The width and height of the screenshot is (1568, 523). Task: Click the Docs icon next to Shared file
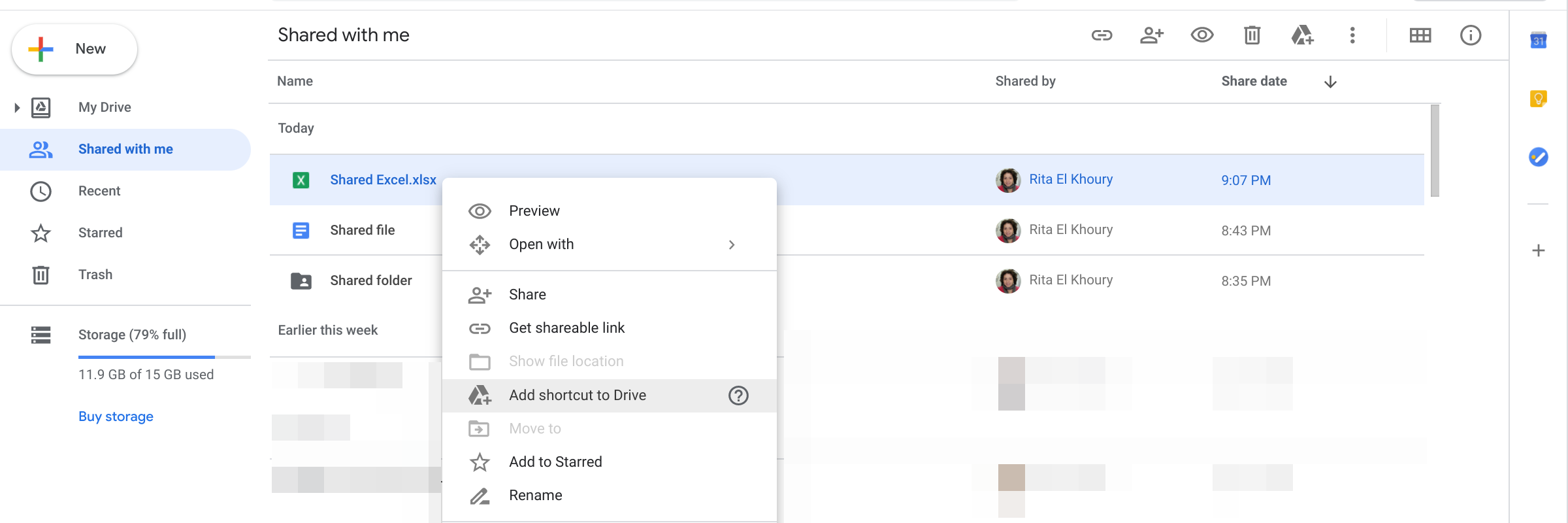pyautogui.click(x=301, y=230)
